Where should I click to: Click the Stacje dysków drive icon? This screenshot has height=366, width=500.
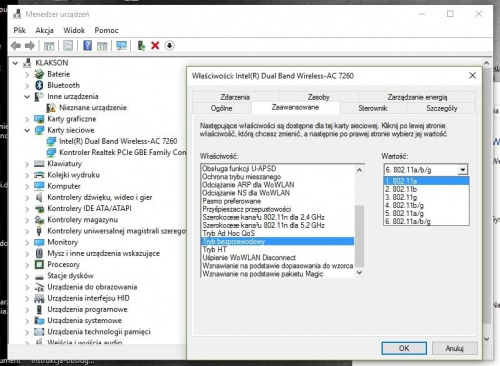[39, 276]
